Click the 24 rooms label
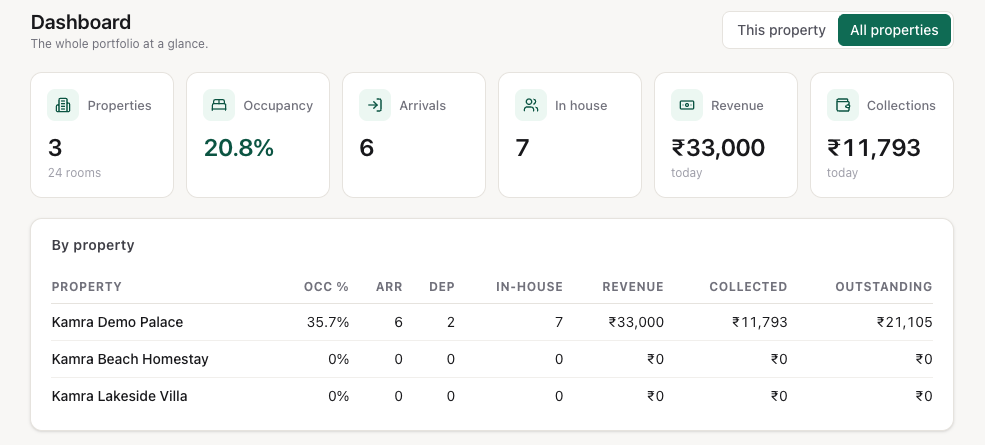 [x=74, y=173]
